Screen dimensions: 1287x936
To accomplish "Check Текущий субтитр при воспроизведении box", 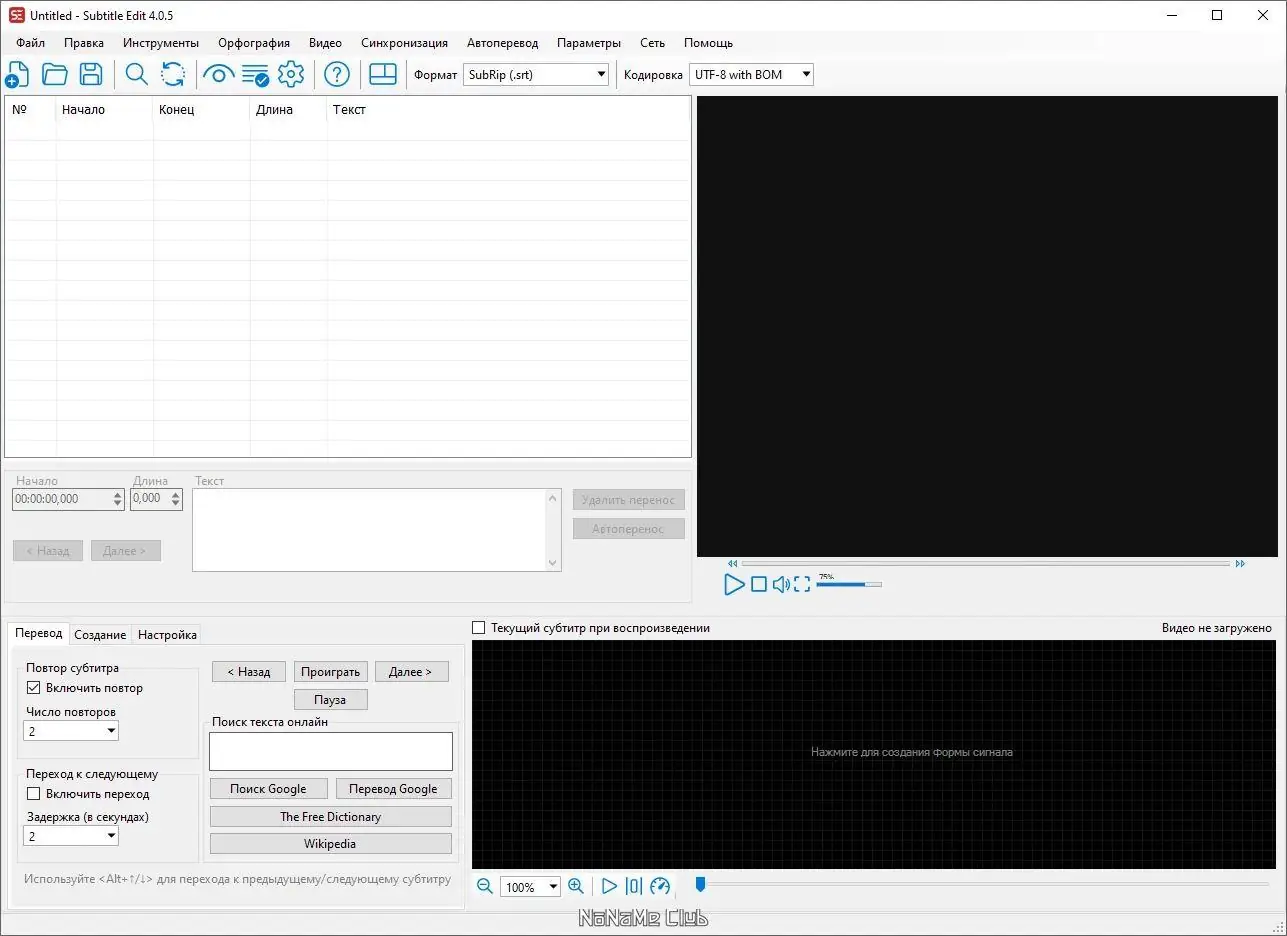I will point(478,628).
